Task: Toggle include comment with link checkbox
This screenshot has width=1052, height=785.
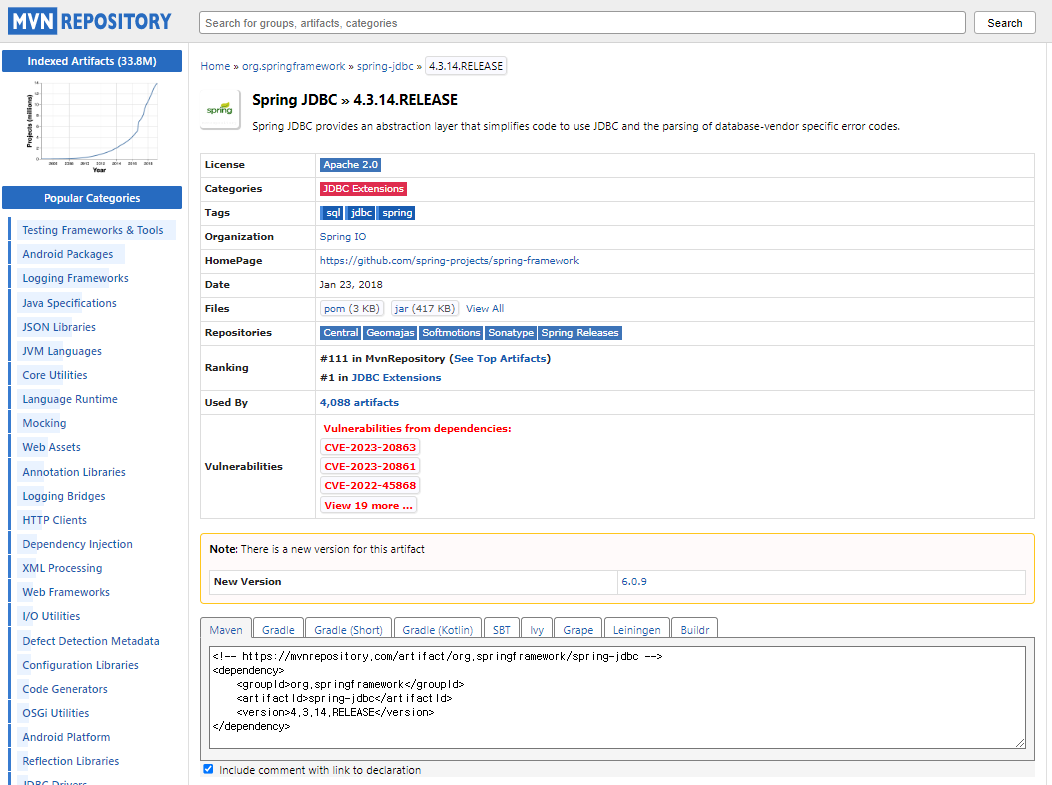Action: (208, 769)
